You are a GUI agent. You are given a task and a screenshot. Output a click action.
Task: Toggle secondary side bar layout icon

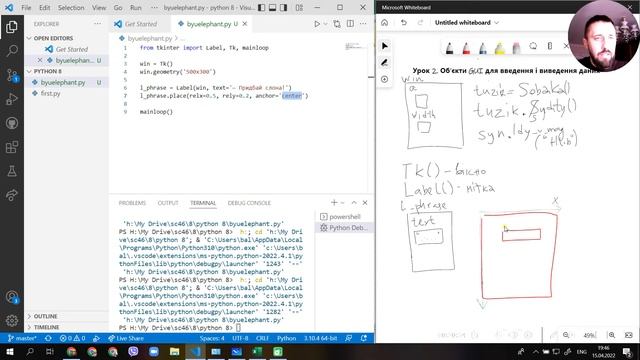(283, 7)
